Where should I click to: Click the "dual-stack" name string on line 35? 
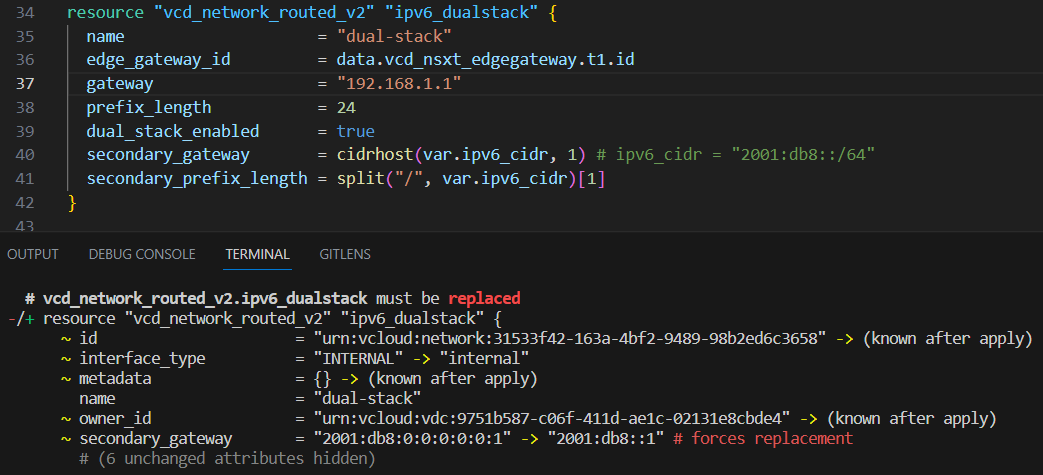[x=394, y=36]
